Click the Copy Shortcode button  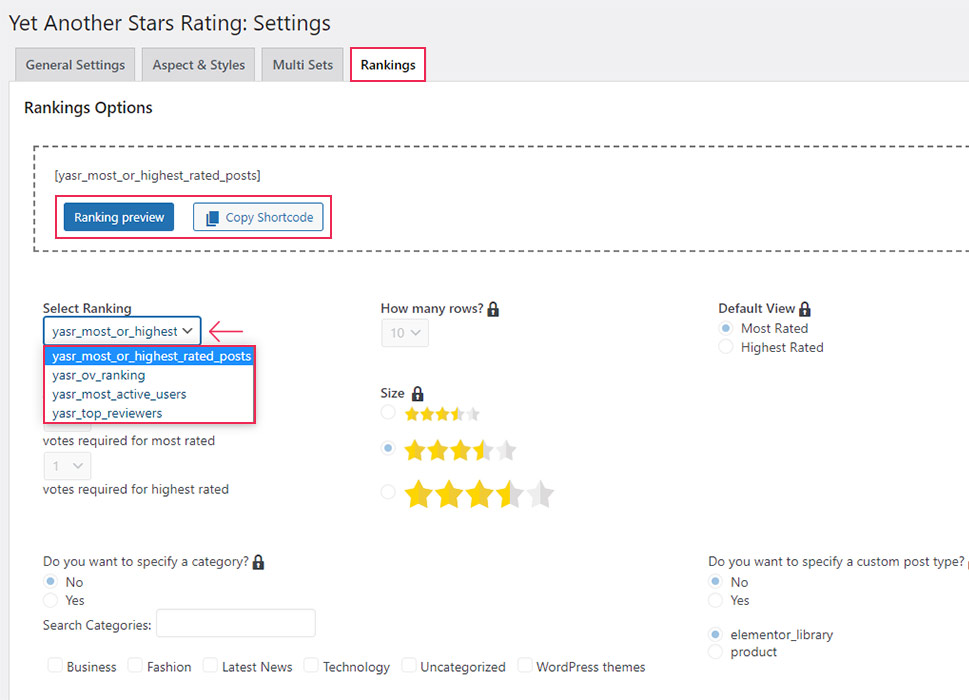(258, 217)
